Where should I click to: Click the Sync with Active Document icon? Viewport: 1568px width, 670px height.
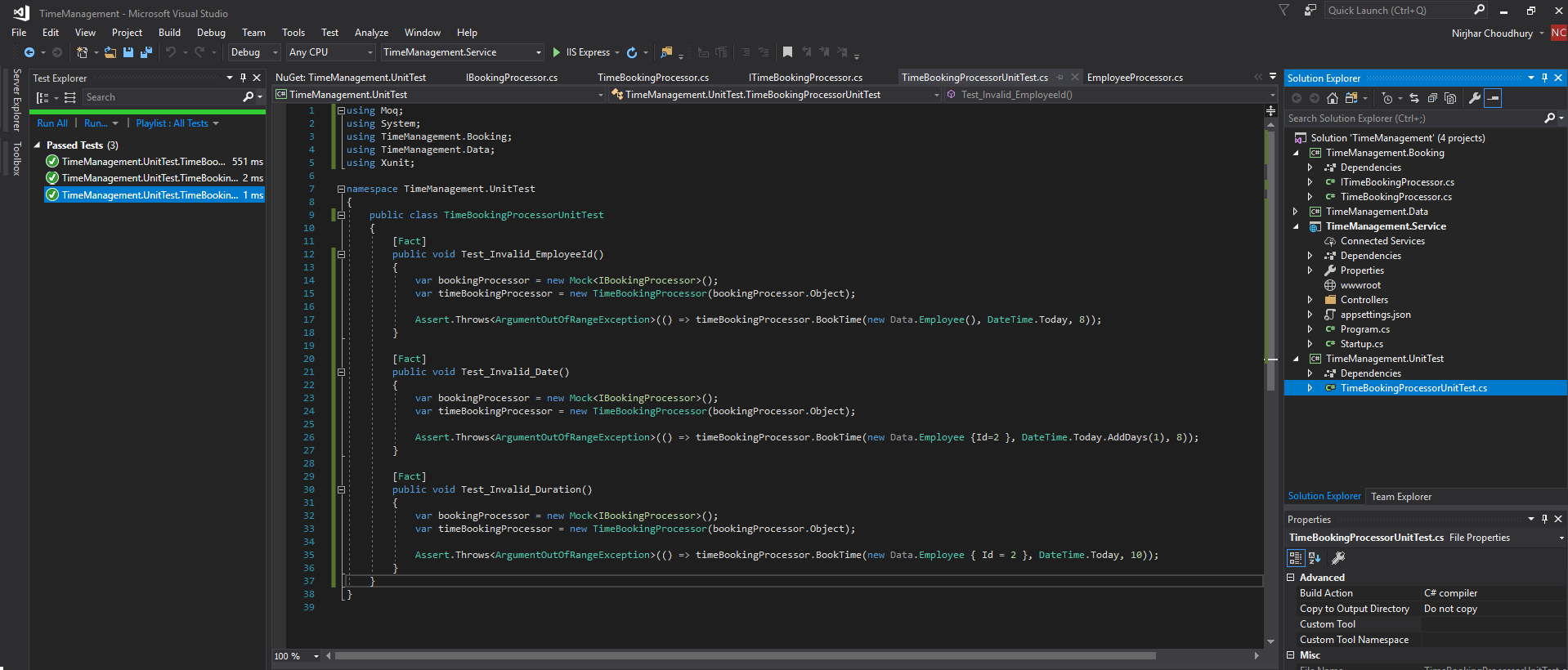pos(1414,98)
